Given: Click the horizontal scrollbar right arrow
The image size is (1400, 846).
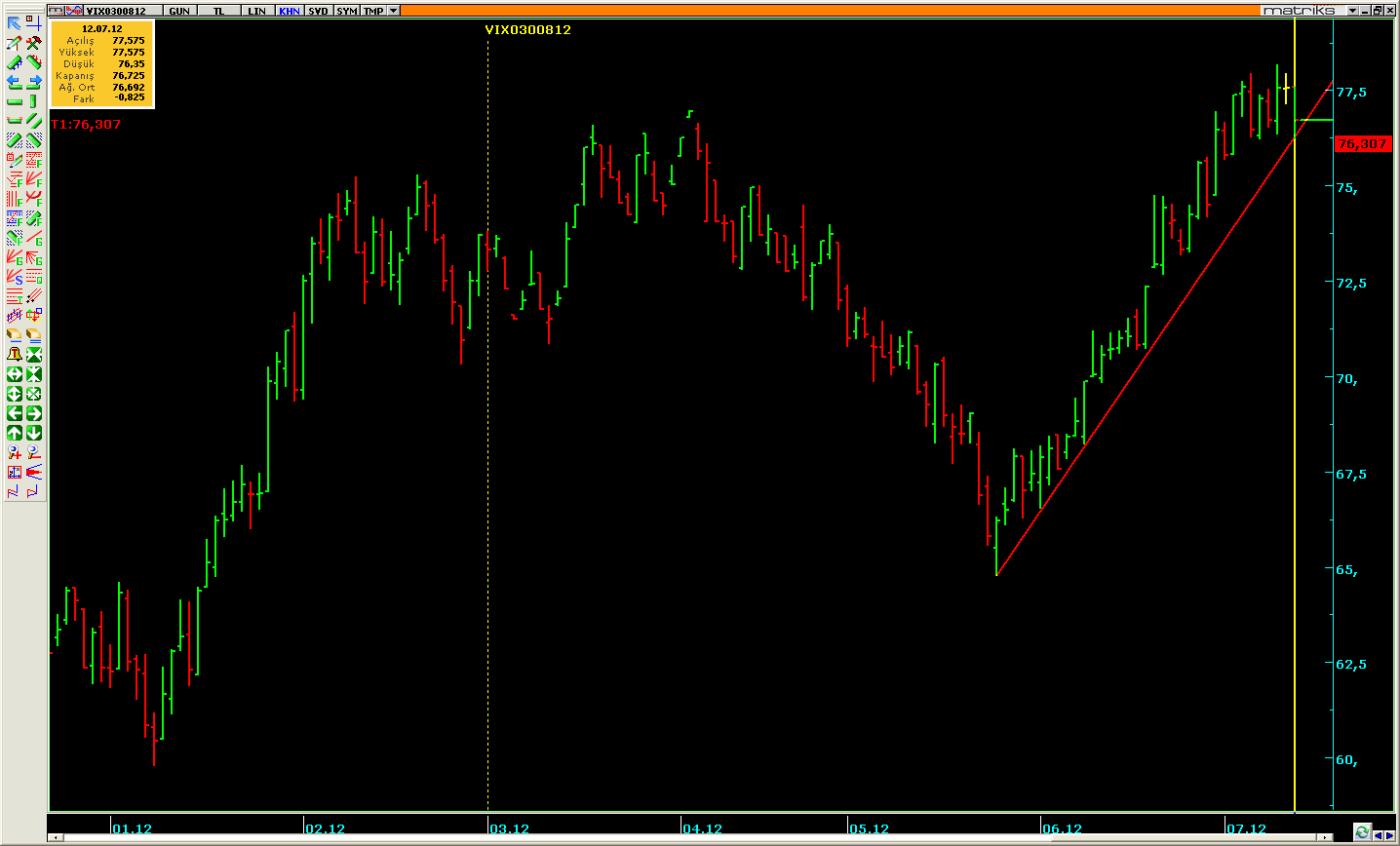Looking at the screenshot, I should [1323, 837].
